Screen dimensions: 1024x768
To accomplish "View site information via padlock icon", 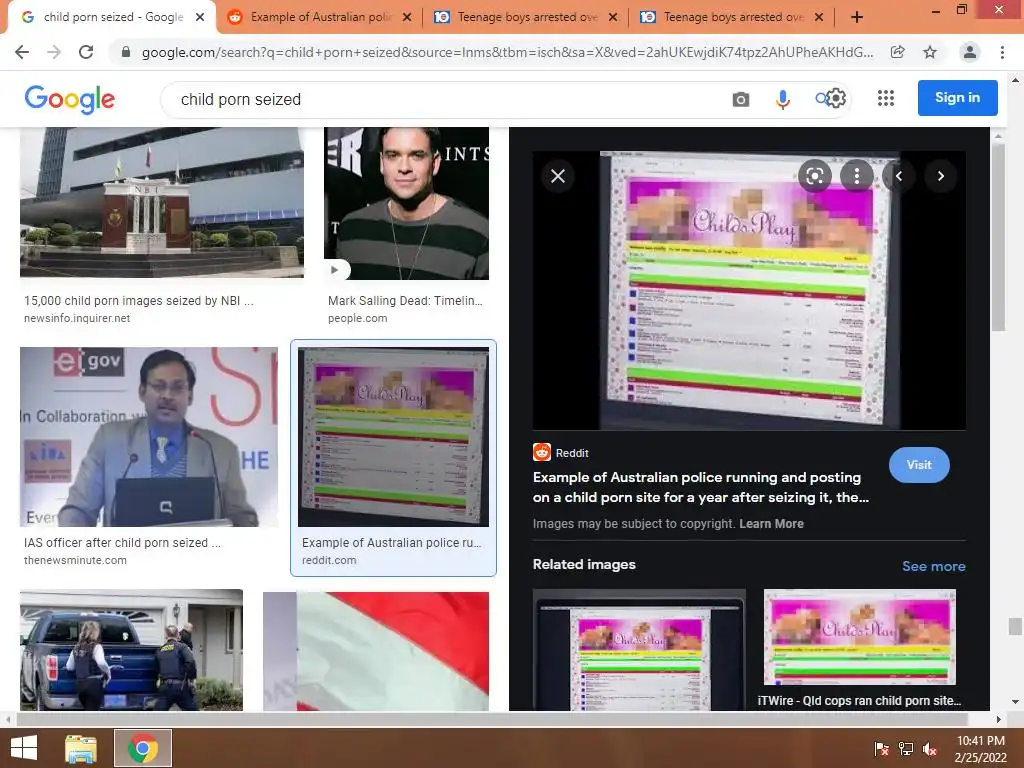I will 126,52.
